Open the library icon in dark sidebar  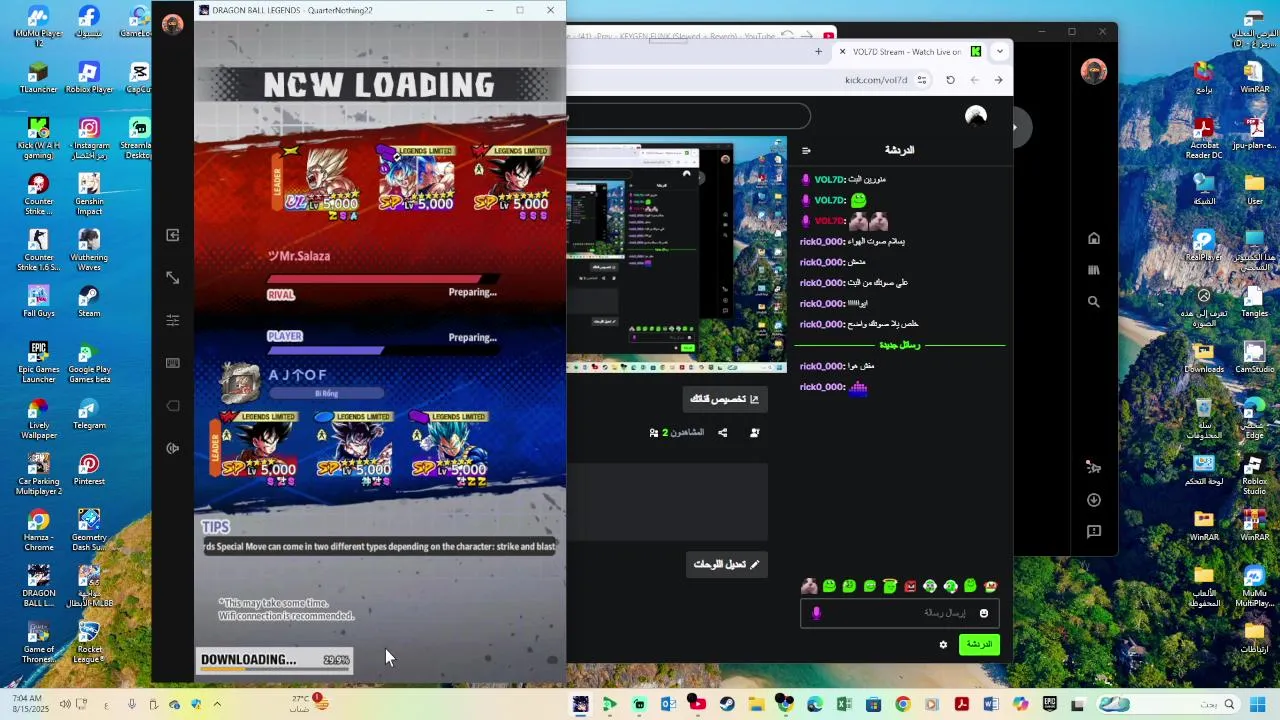coord(1094,270)
